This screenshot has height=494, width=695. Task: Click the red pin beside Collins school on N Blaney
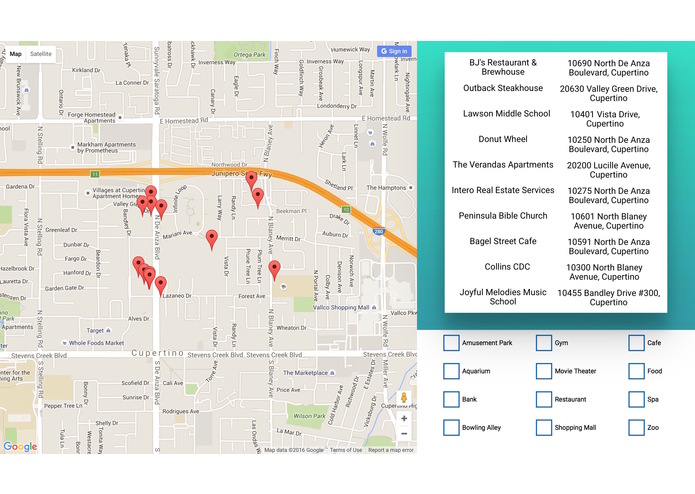coord(274,269)
